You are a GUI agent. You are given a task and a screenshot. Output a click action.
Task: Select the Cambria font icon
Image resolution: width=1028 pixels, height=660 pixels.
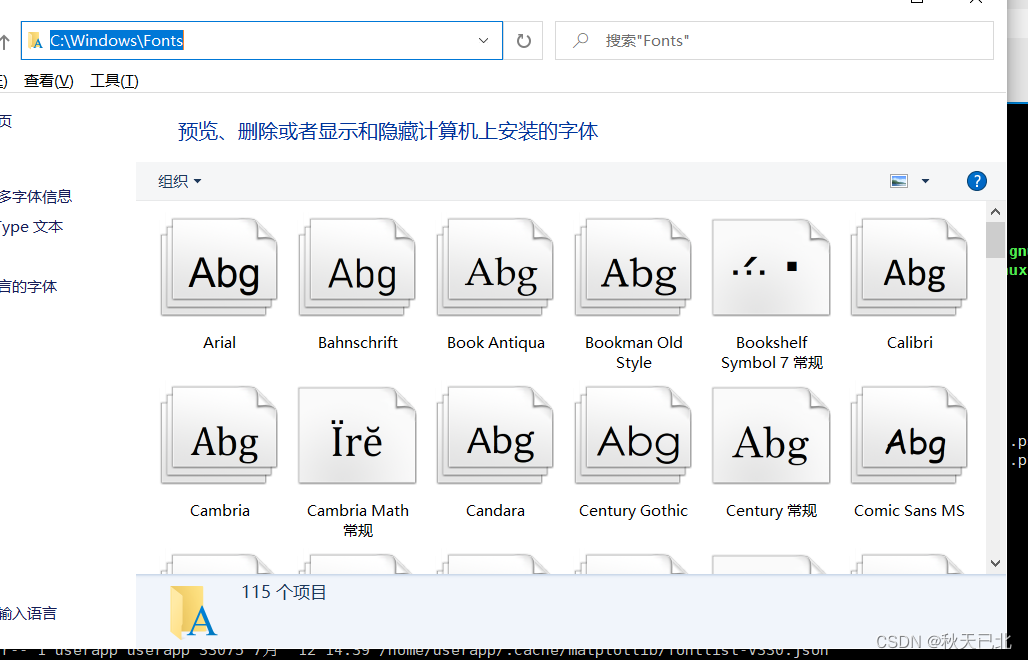(219, 435)
